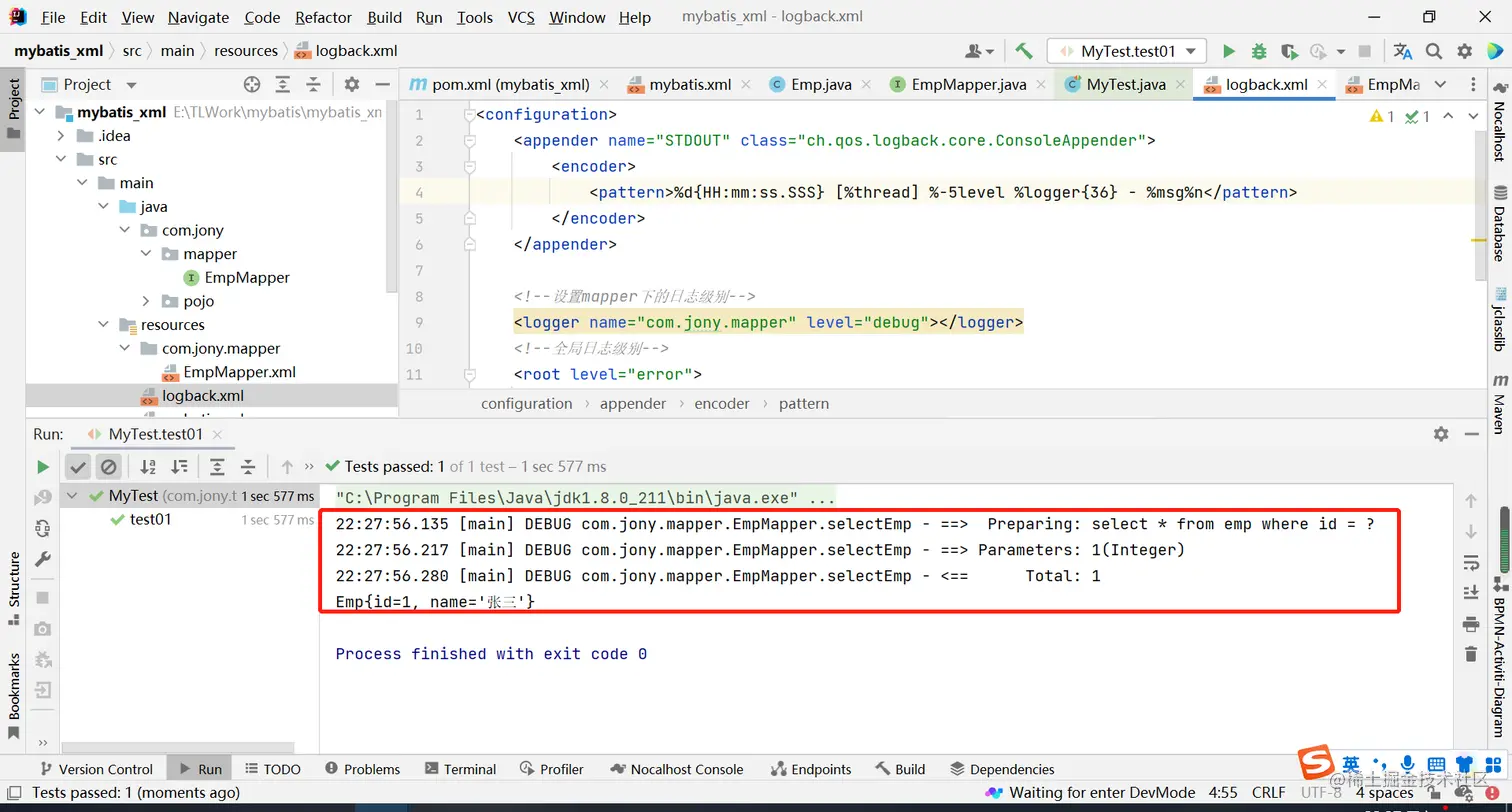Toggle soft-wrap in the console output
1512x812 pixels.
click(x=1470, y=562)
